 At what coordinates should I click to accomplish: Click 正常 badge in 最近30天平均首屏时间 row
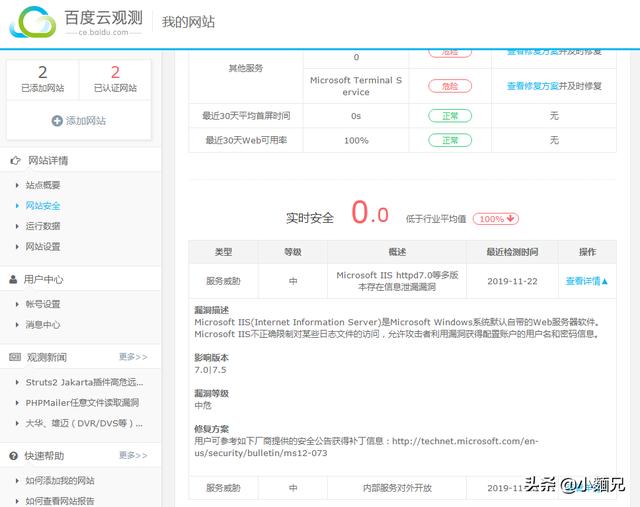click(450, 116)
